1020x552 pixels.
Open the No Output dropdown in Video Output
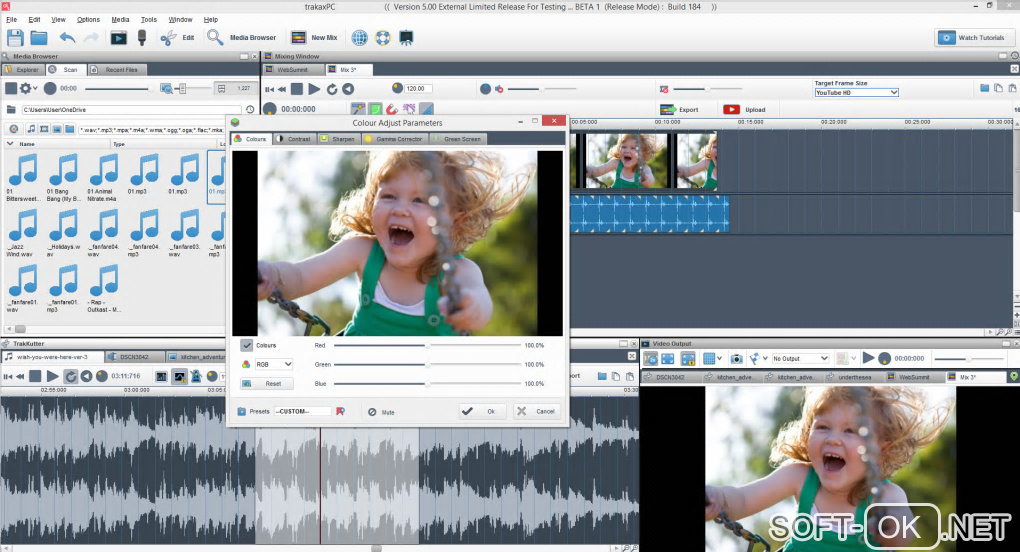coord(801,358)
